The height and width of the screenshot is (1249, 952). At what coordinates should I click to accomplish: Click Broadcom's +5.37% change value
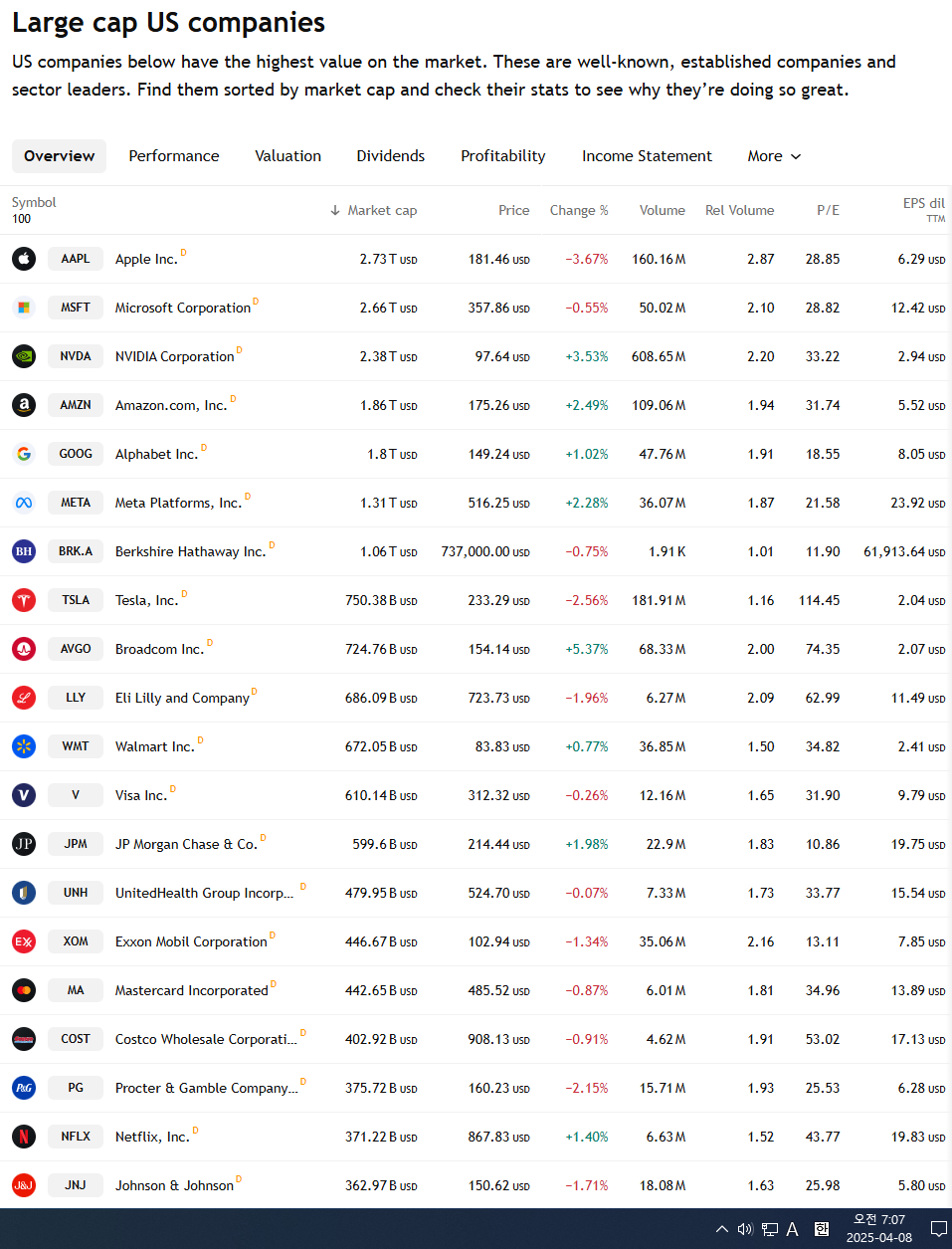pos(587,649)
